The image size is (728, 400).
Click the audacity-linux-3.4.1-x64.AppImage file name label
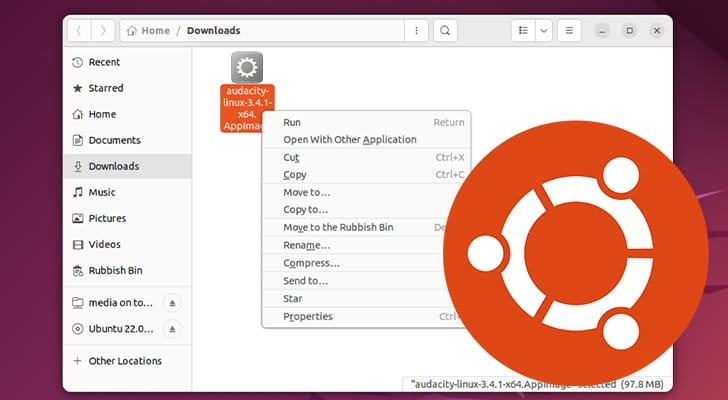[247, 108]
